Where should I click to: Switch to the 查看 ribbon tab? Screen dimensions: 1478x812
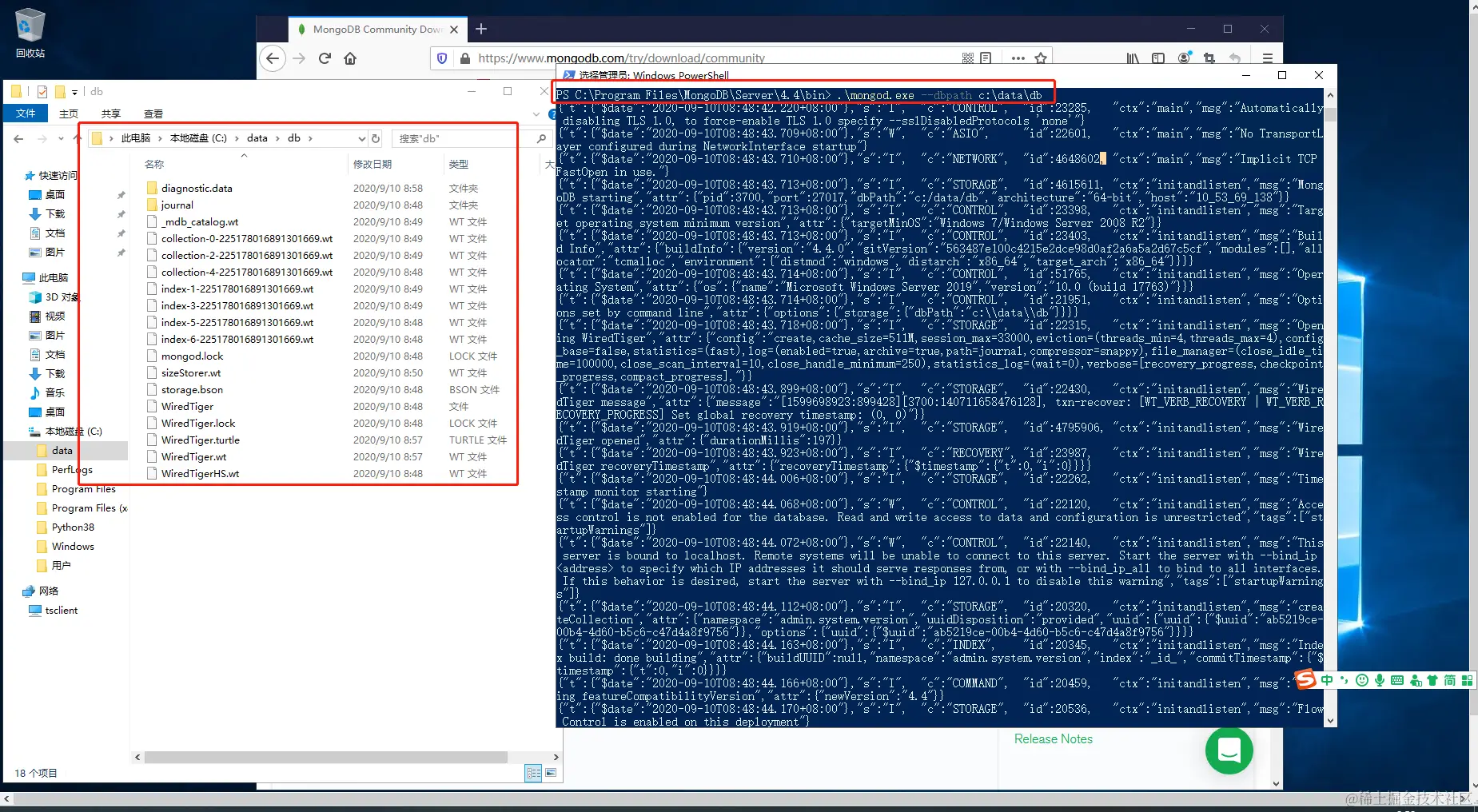153,113
